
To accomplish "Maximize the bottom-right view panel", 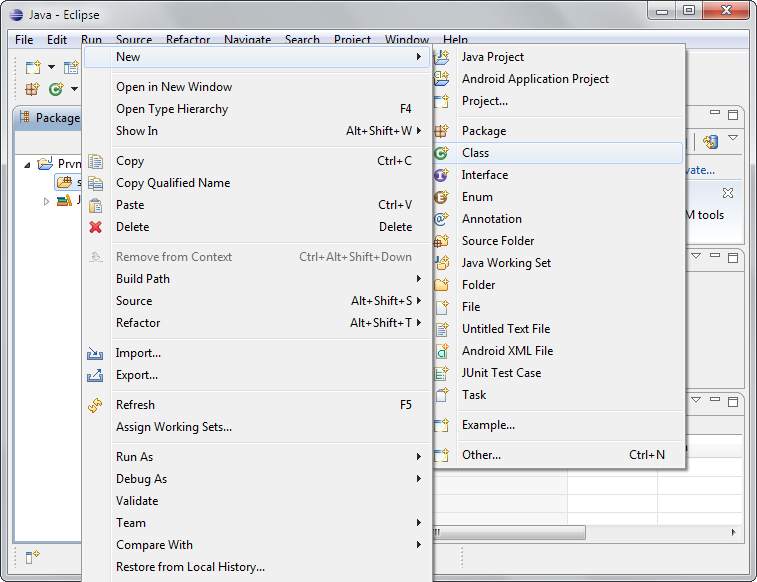I will point(733,402).
